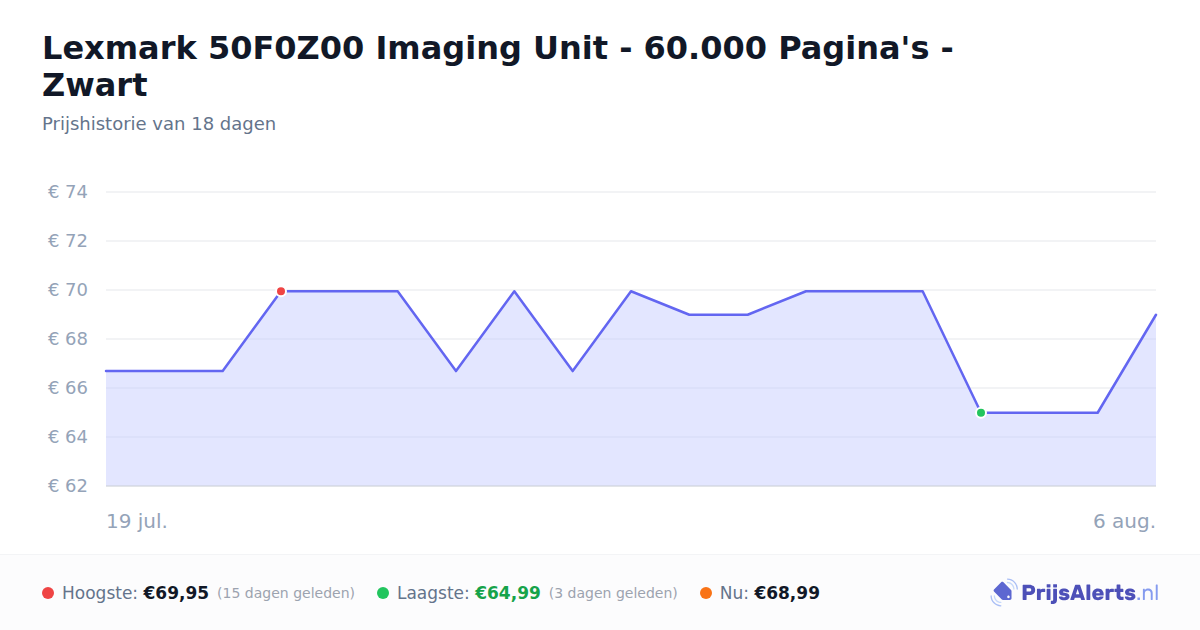
Task: Click the green lowest price marker on chart
Action: click(x=981, y=413)
